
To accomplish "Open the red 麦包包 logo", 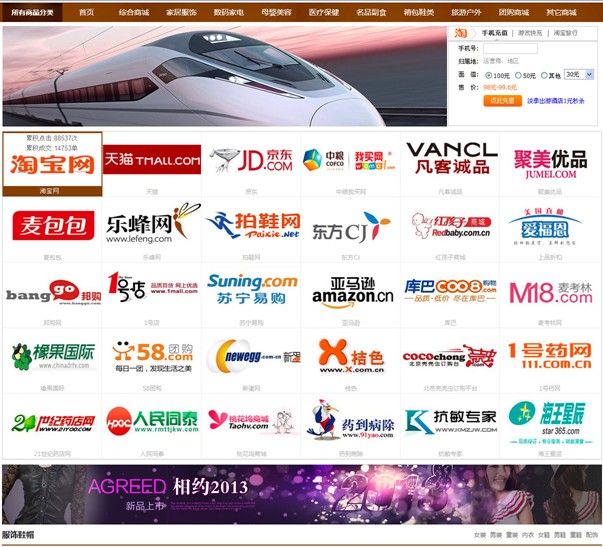I will (53, 225).
